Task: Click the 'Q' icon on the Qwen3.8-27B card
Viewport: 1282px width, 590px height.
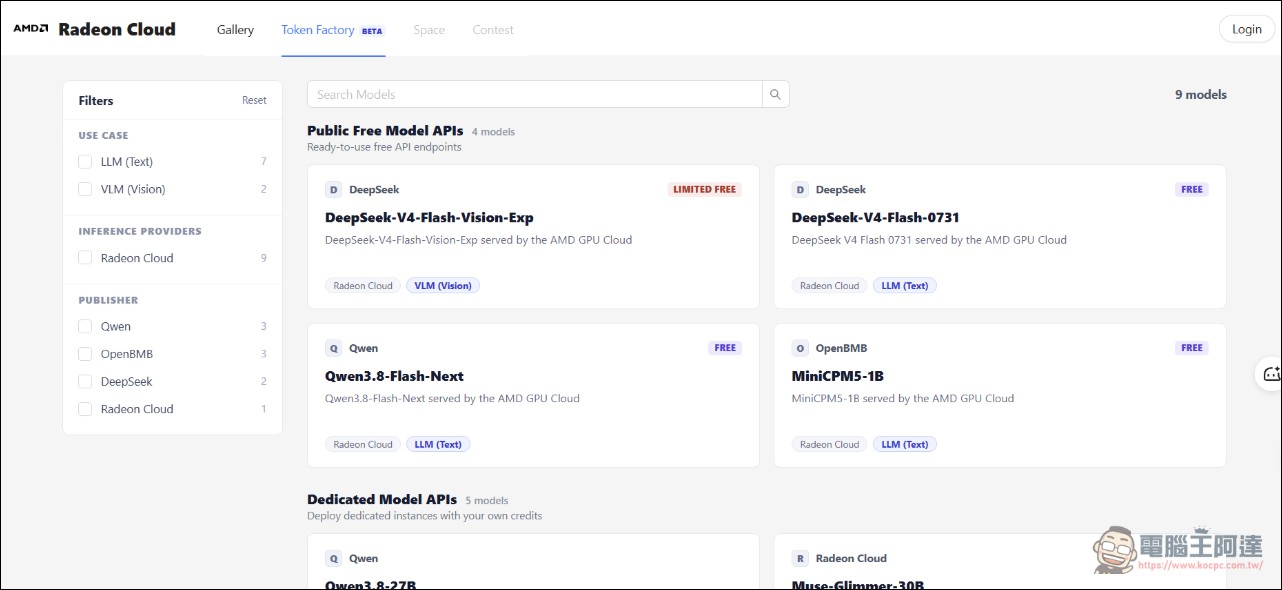Action: (333, 558)
